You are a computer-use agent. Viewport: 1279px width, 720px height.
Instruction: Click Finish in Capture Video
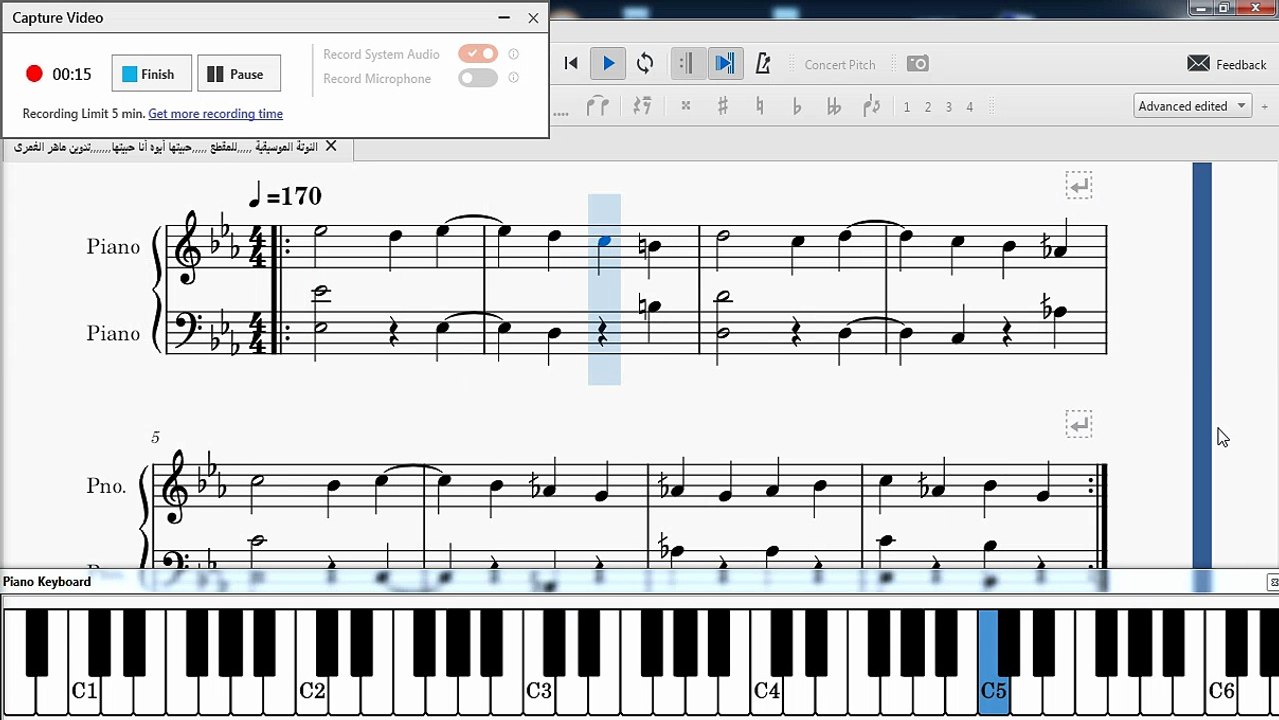[151, 74]
